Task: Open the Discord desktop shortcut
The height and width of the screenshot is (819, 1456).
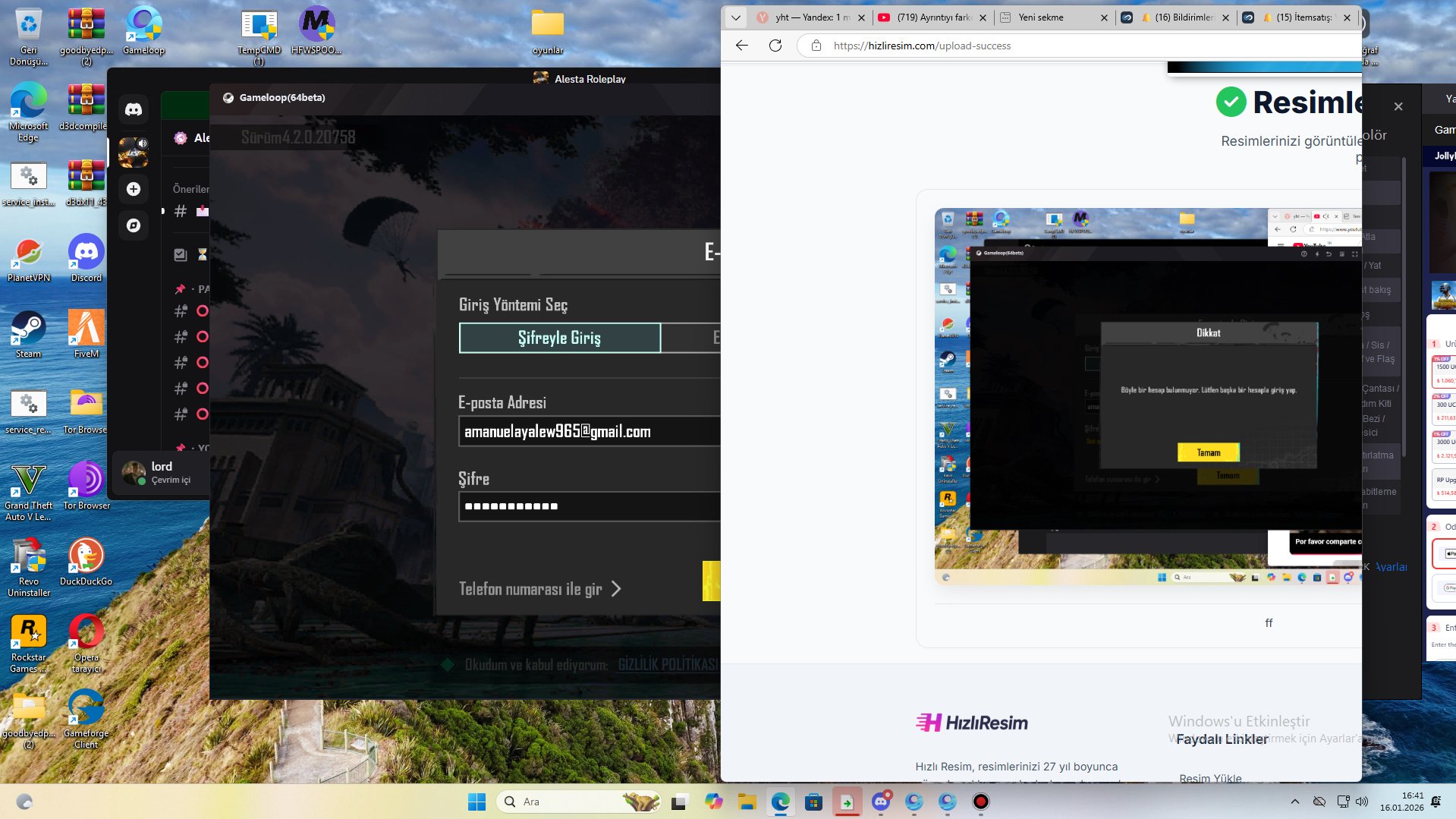Action: (x=86, y=258)
